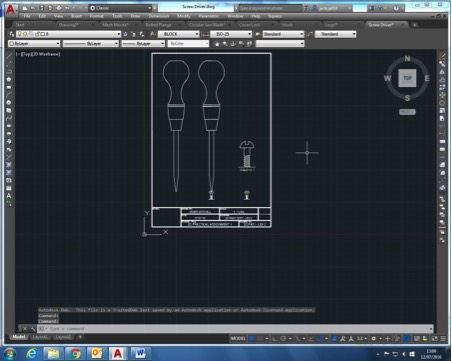Toggle the polar tracking status button
Screen dimensions: 452x361
point(283,339)
